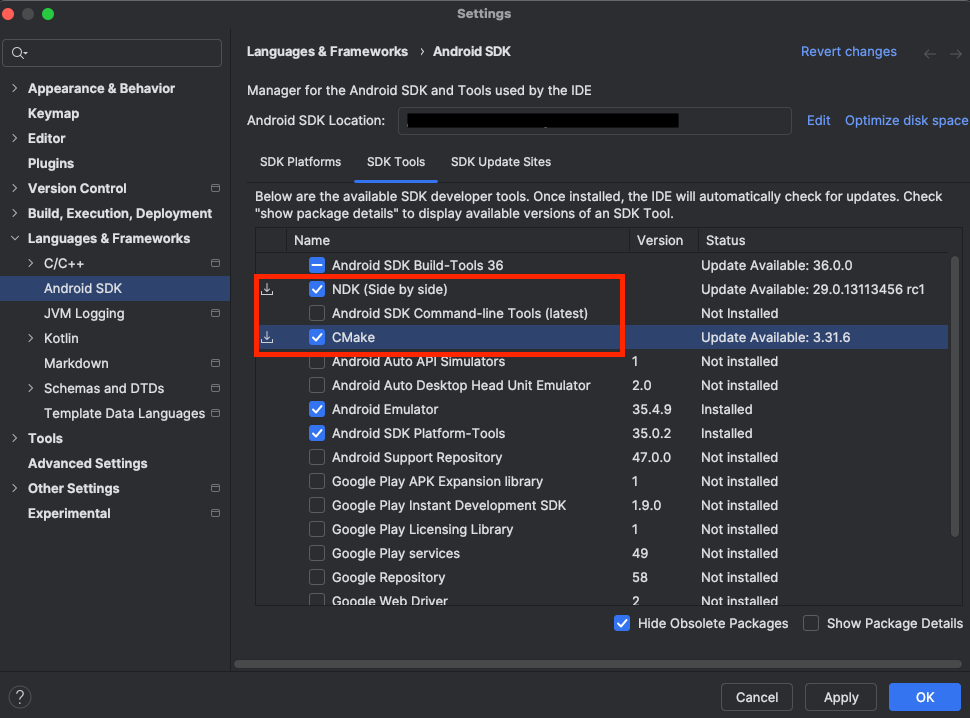Click the OK button
Screen dimensions: 970x718
tap(925, 697)
